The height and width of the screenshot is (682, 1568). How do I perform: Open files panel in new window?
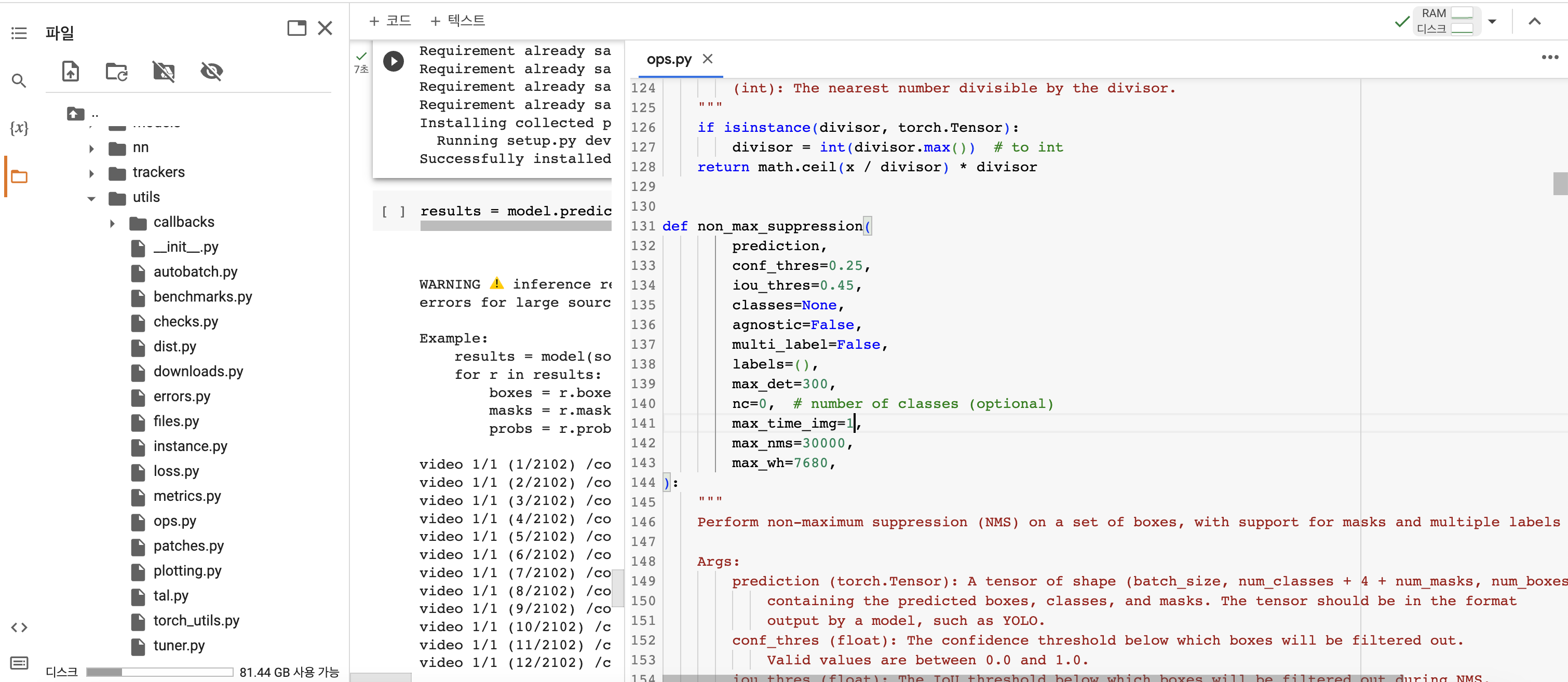pyautogui.click(x=296, y=28)
